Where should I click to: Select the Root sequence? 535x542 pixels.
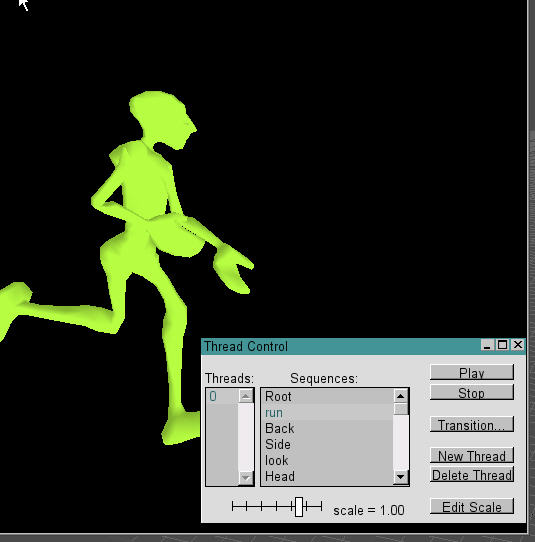click(x=327, y=396)
